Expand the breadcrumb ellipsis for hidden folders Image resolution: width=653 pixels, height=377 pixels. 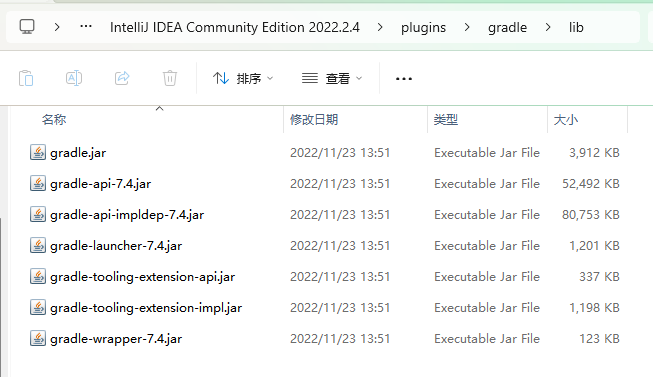[86, 27]
